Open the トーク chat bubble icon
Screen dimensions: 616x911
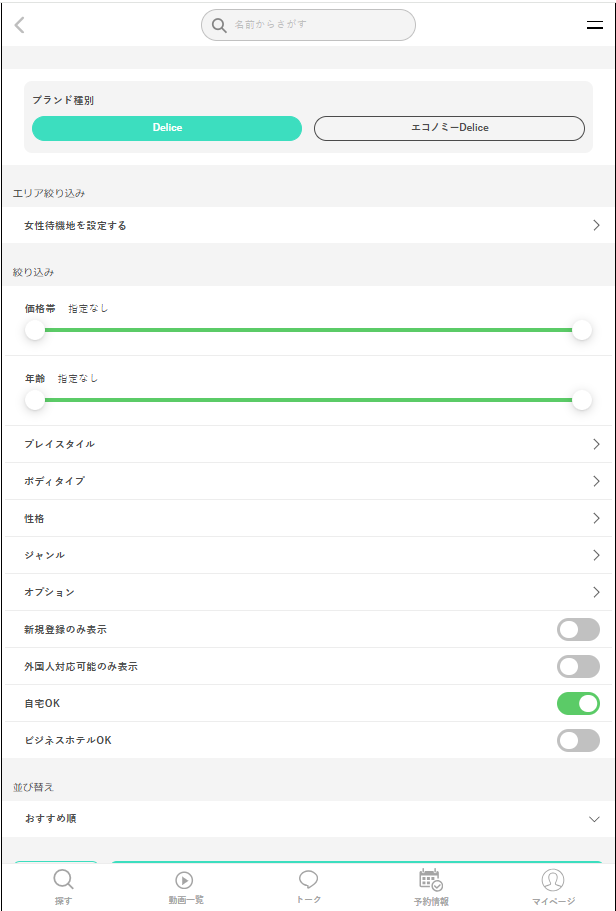coord(309,880)
